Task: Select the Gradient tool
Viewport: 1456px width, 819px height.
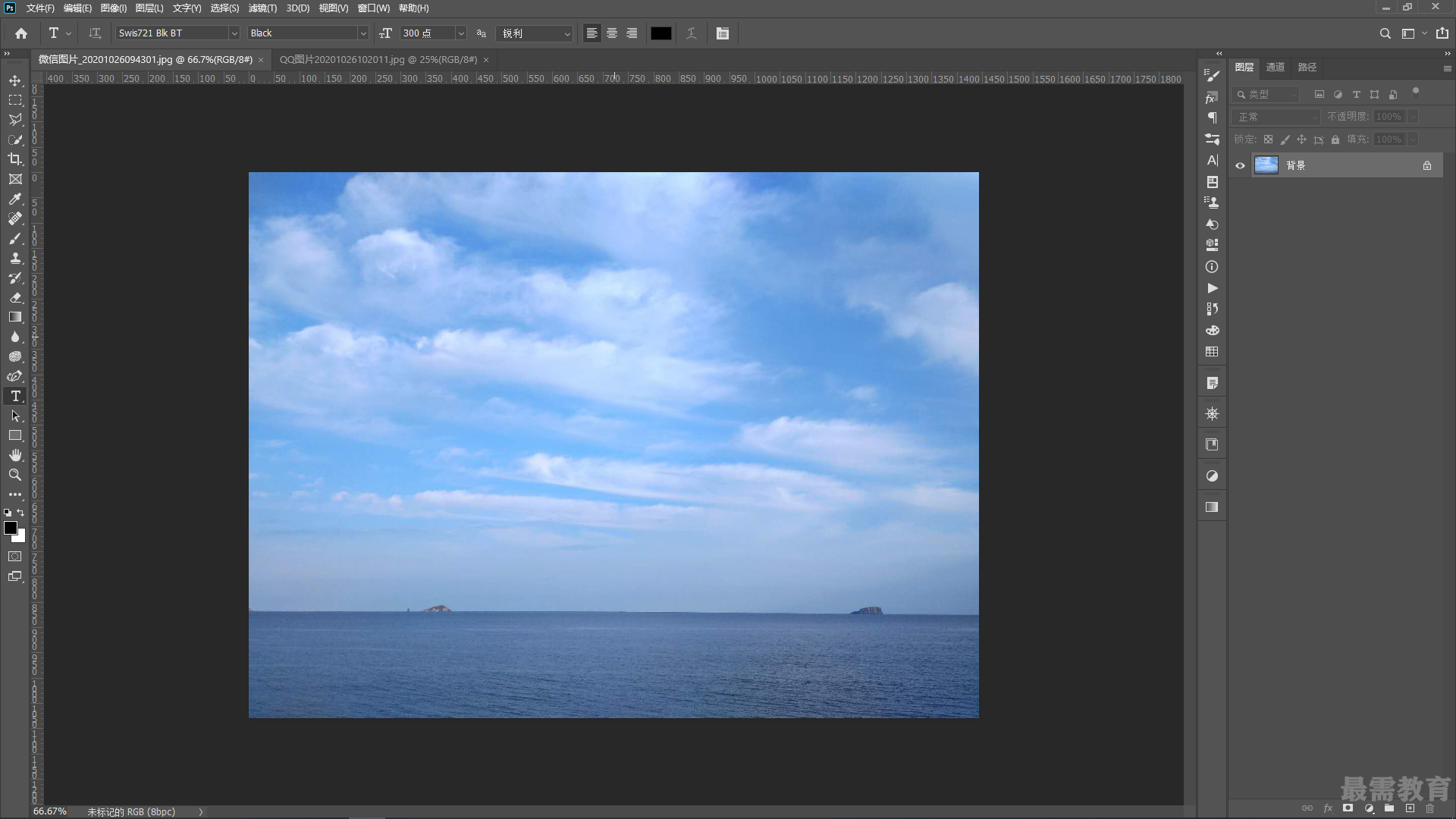Action: 15,317
